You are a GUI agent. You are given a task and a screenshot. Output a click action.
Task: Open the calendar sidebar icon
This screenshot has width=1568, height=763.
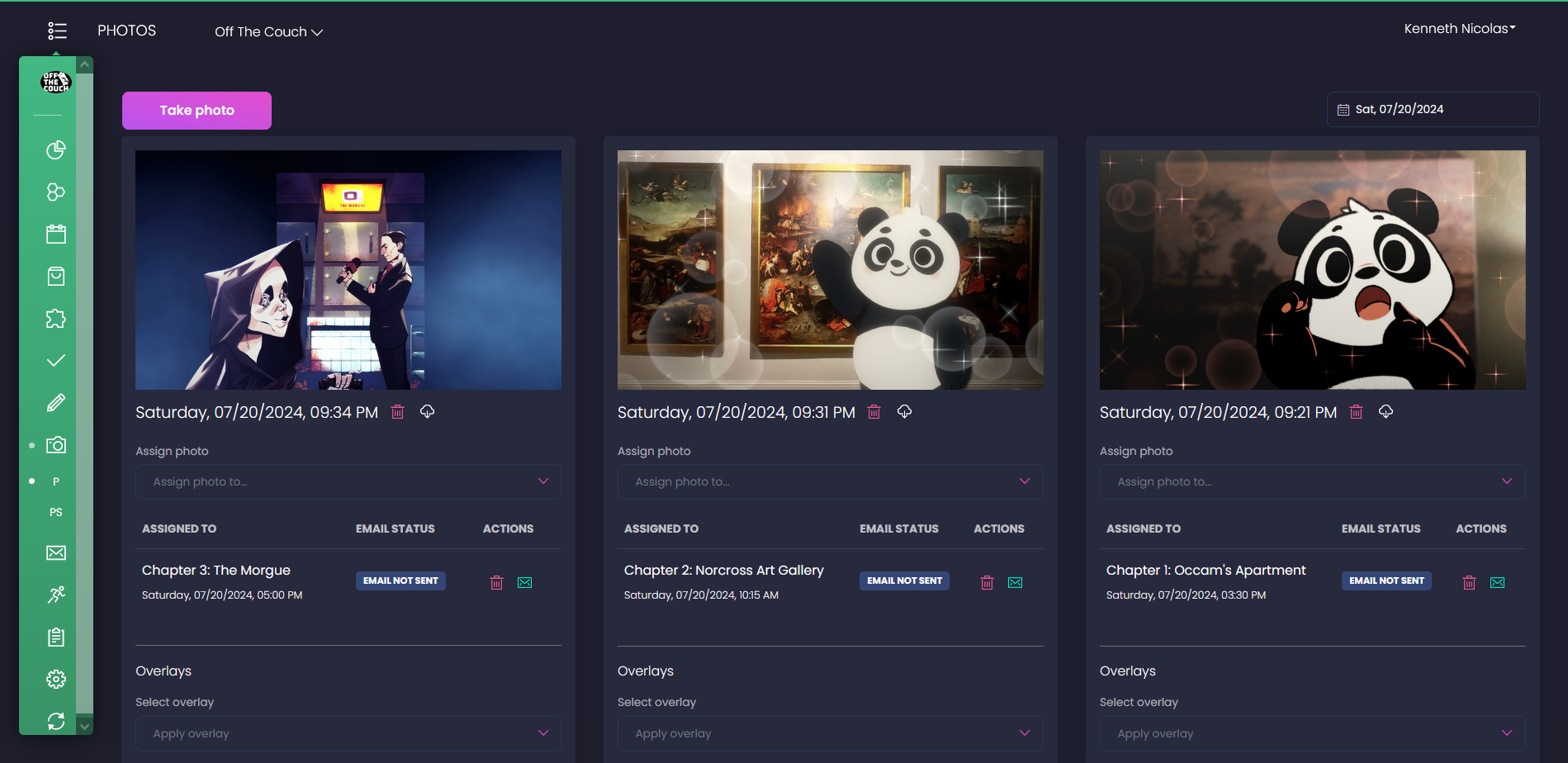[x=56, y=234]
